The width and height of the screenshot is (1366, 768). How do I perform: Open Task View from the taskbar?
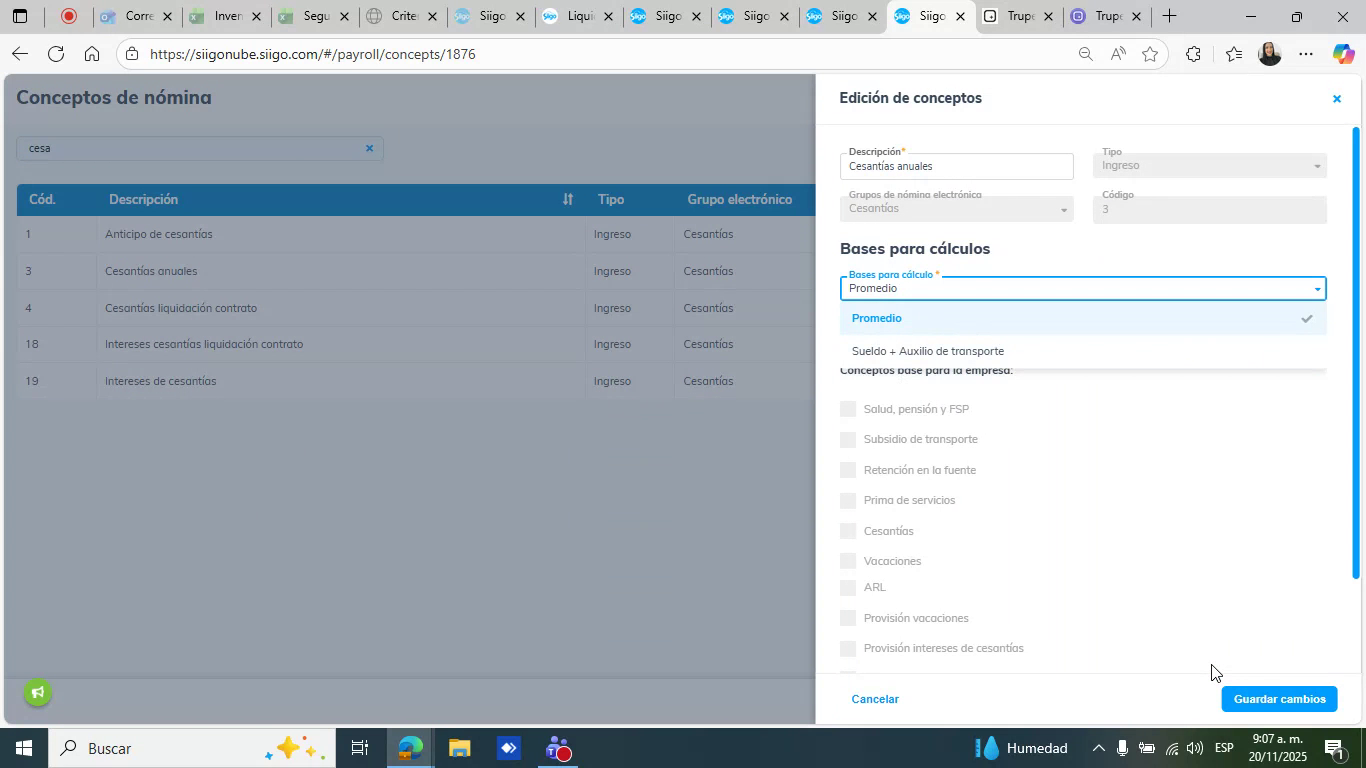pyautogui.click(x=360, y=748)
